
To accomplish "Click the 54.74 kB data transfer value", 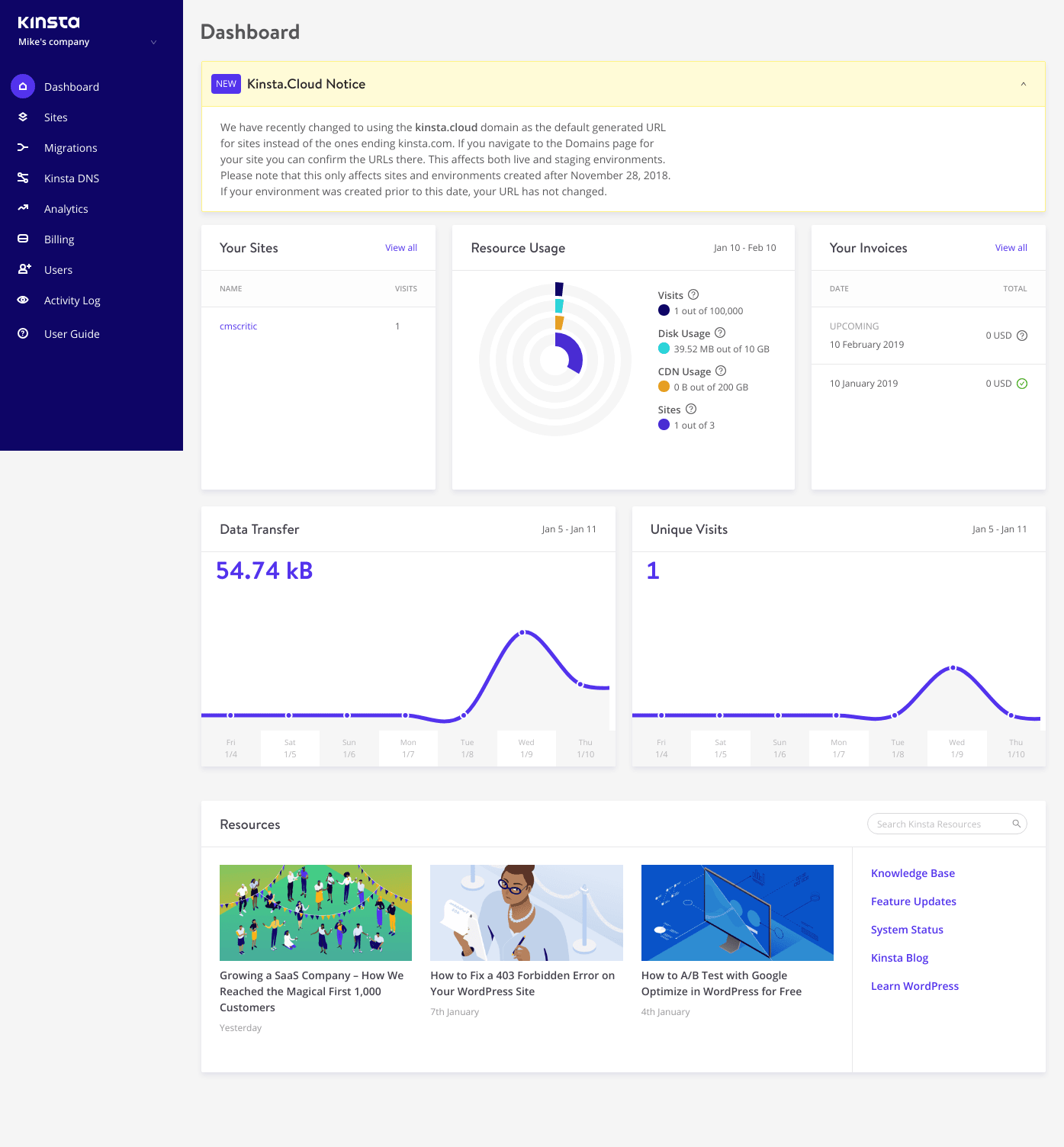I will pos(265,570).
